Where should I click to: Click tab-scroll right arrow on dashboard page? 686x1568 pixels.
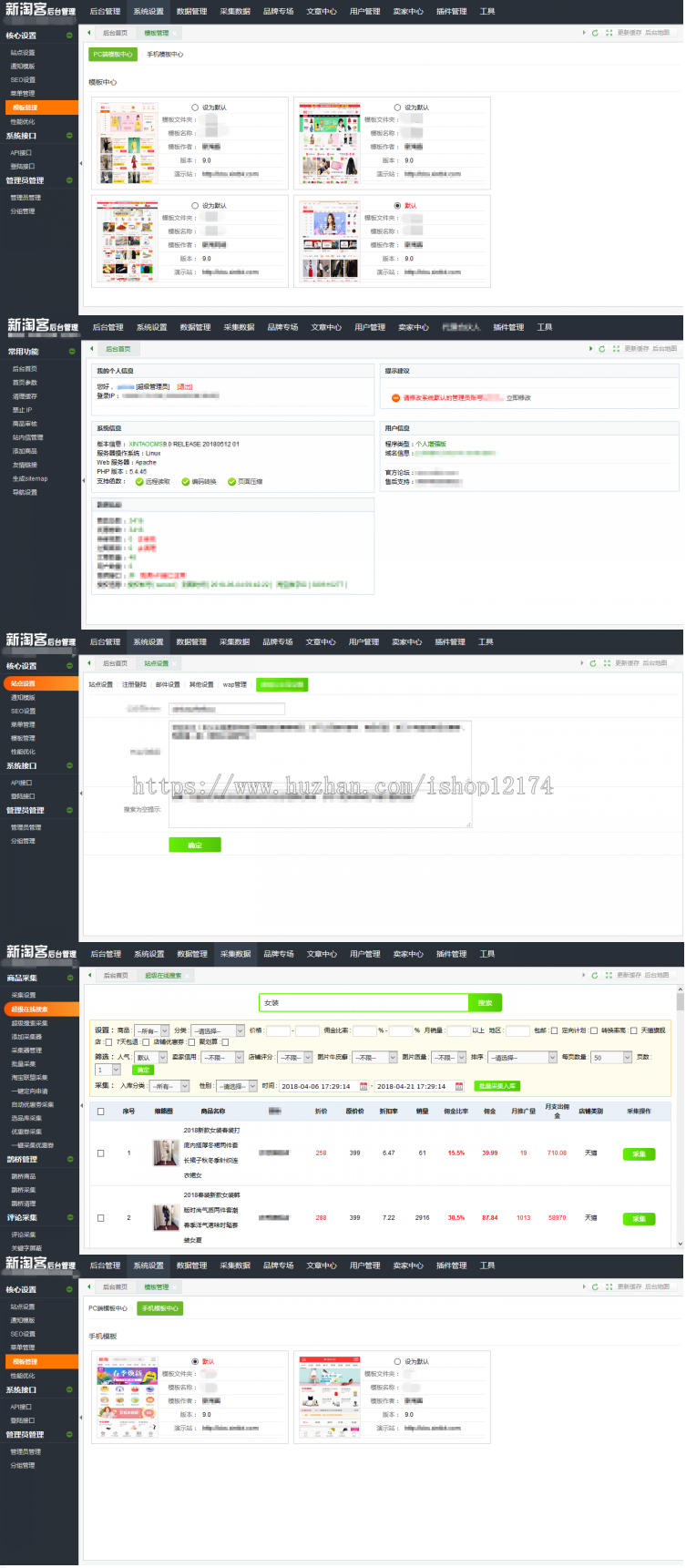coord(590,349)
